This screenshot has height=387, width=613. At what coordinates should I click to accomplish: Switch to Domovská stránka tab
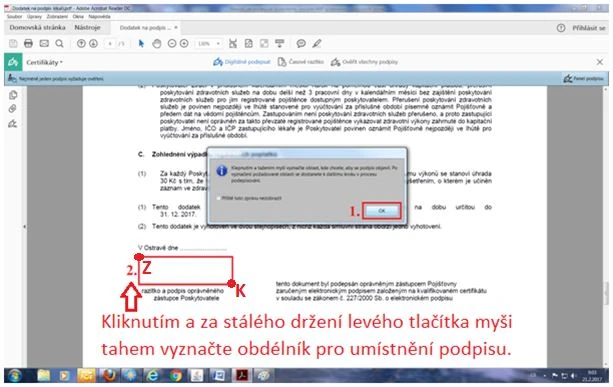(38, 28)
